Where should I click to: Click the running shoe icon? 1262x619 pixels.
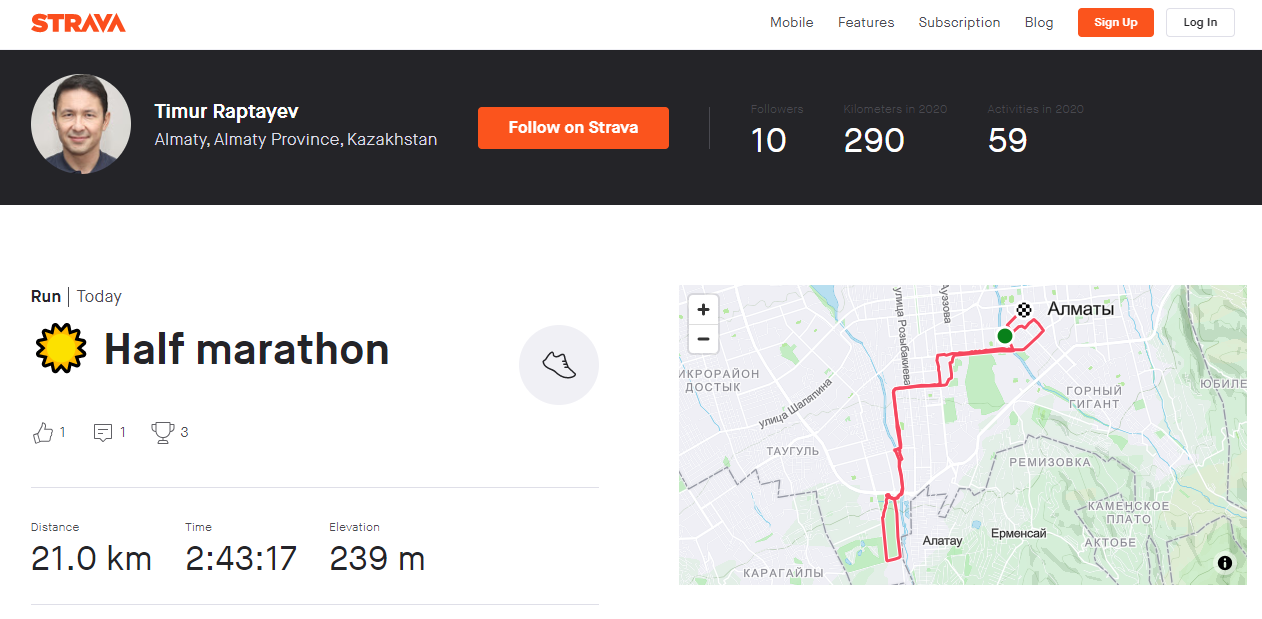point(559,365)
